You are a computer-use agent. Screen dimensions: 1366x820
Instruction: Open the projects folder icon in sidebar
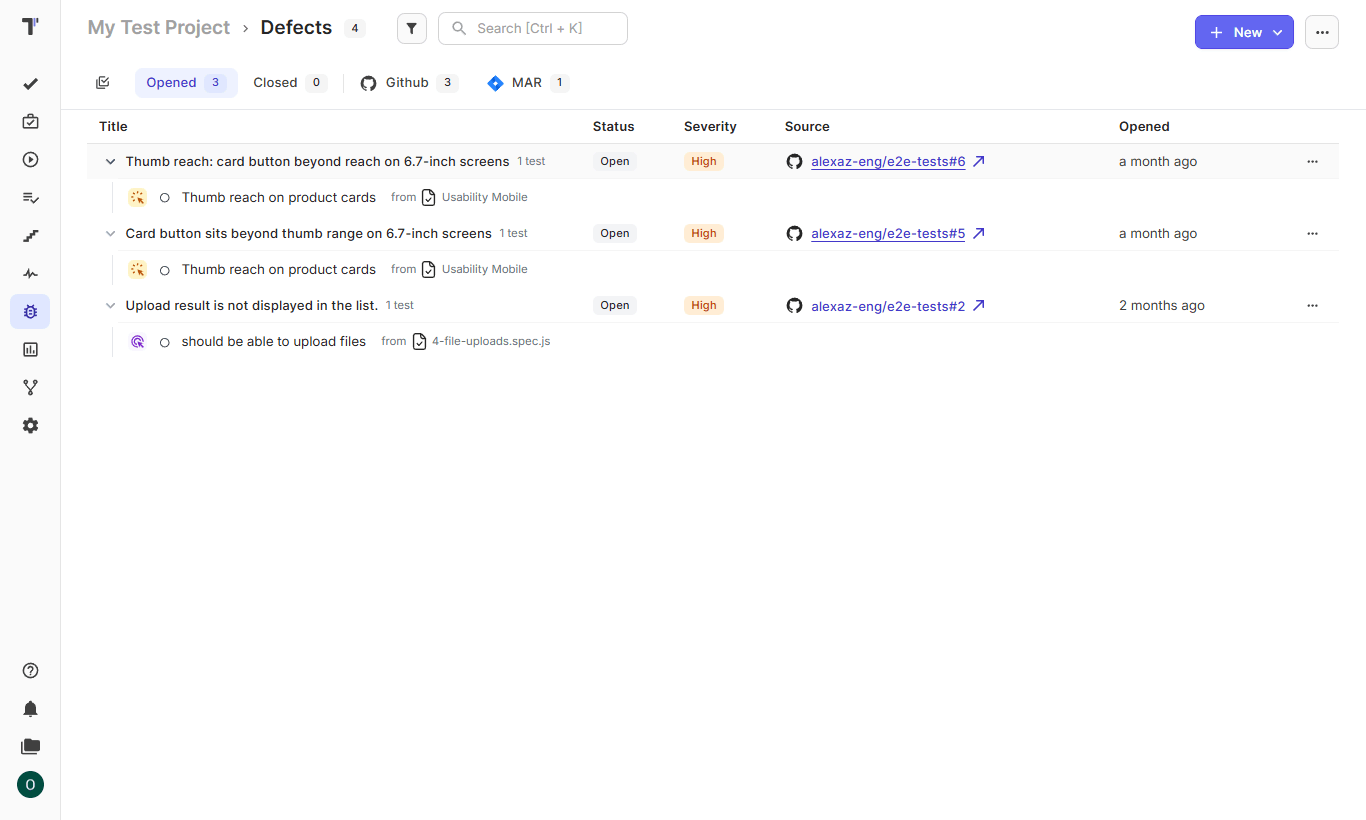click(x=30, y=747)
